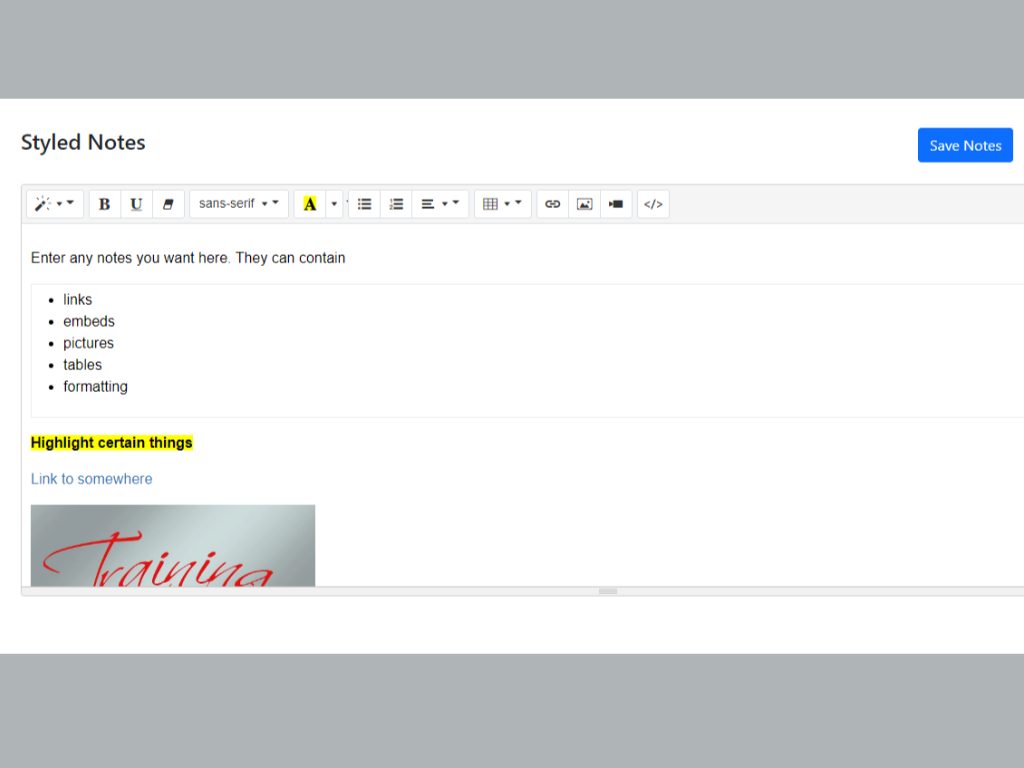The height and width of the screenshot is (768, 1024).
Task: Expand the color picker dropdown arrow
Action: (335, 204)
